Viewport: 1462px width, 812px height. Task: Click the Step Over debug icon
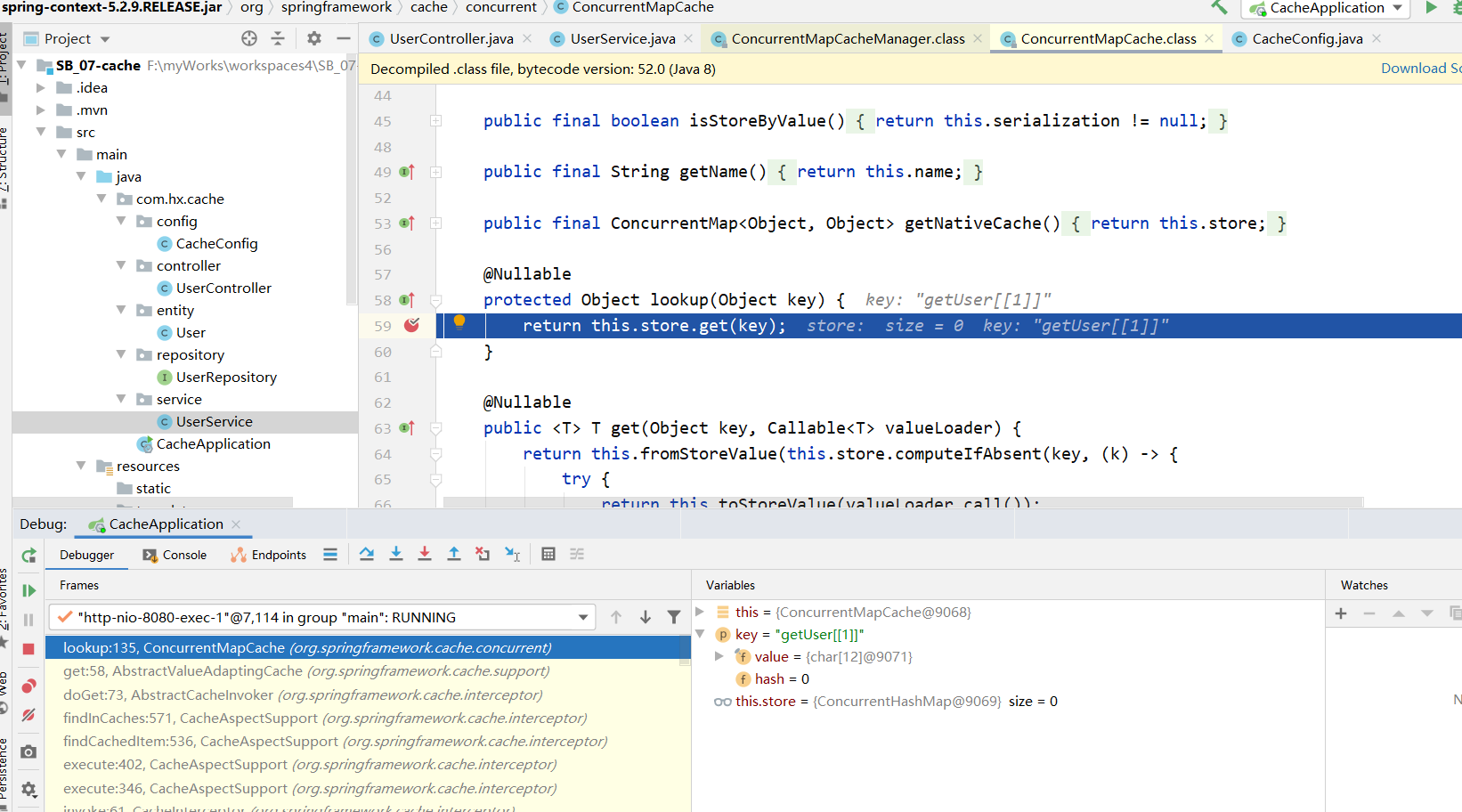(x=367, y=554)
